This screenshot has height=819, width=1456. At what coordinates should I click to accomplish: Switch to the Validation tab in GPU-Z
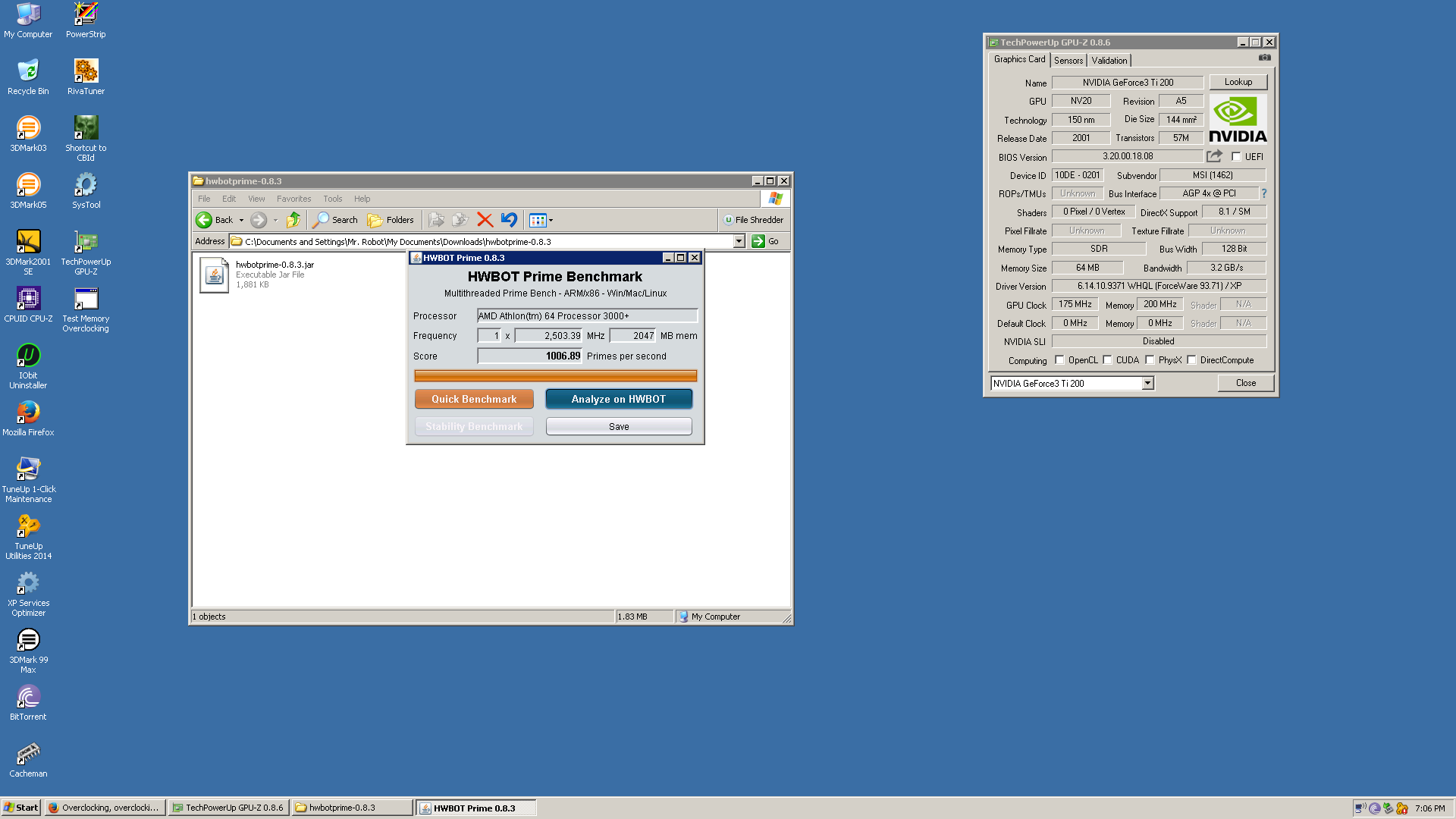coord(1109,61)
